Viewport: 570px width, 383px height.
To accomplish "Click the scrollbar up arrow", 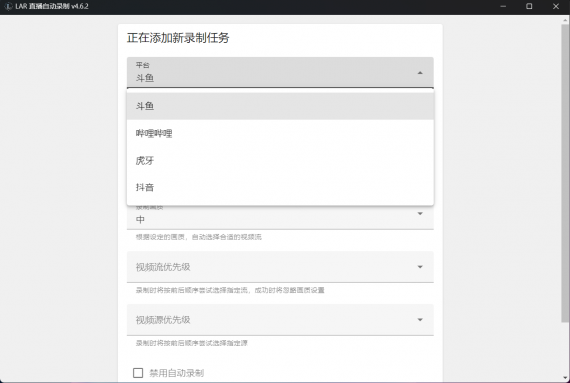I will pyautogui.click(x=565, y=20).
